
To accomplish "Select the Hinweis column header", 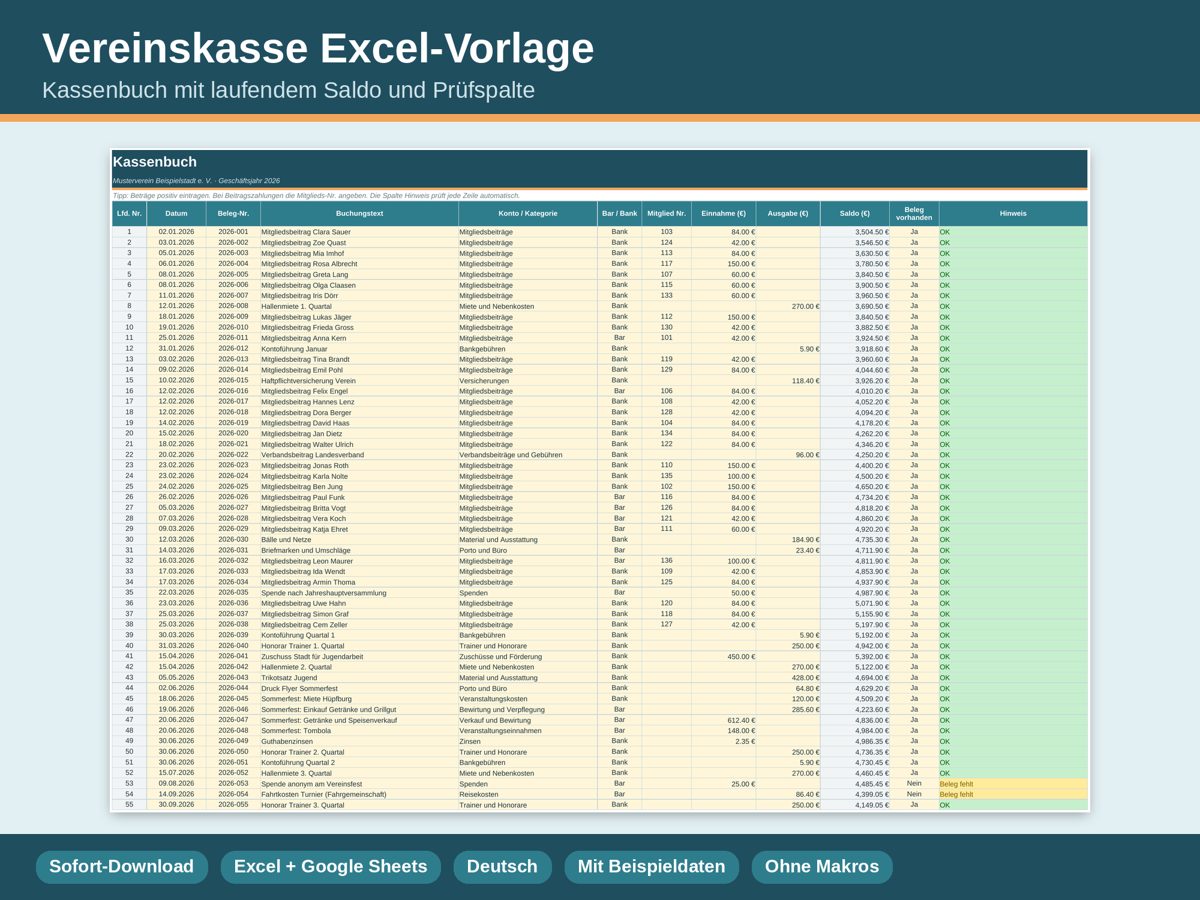I will [1013, 213].
